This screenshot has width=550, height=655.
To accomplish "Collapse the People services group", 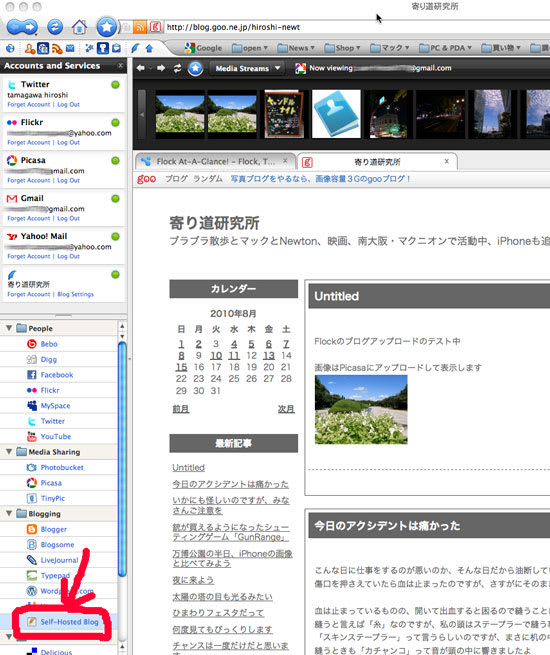I will click(9, 328).
